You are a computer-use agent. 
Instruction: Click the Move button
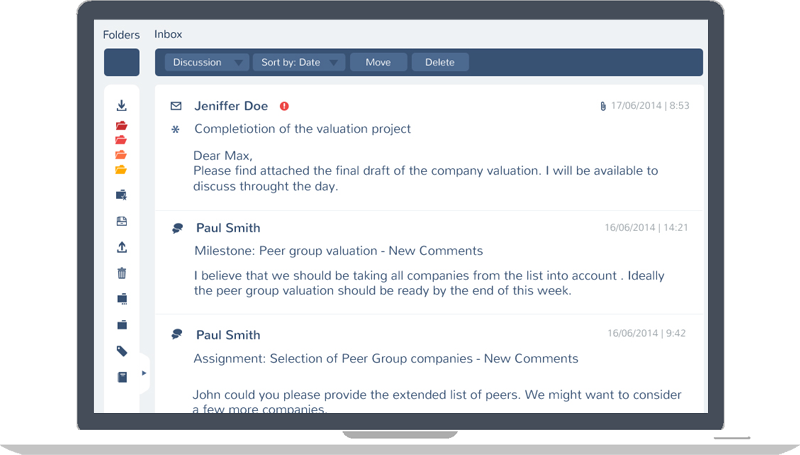click(378, 62)
